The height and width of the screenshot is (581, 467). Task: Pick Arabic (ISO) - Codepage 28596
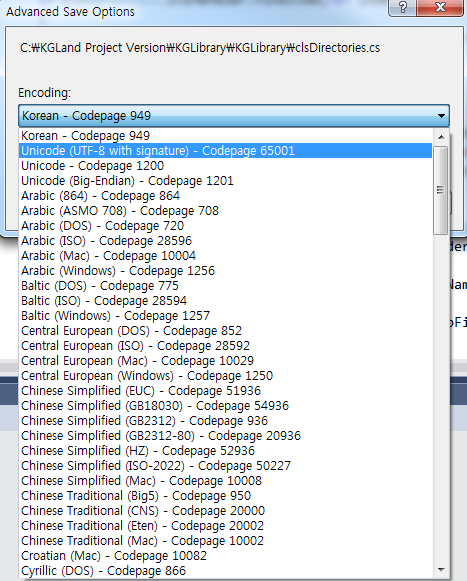coord(225,241)
